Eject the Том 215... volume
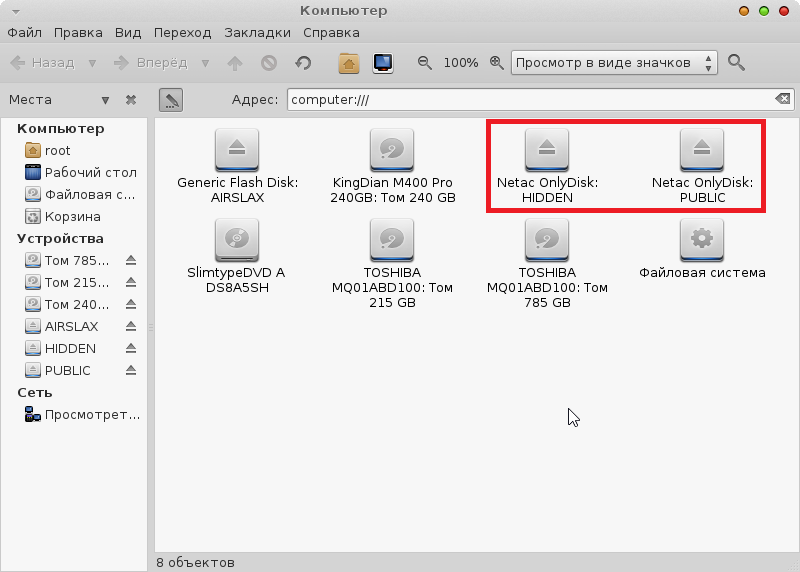Viewport: 800px width, 572px height. pyautogui.click(x=131, y=282)
